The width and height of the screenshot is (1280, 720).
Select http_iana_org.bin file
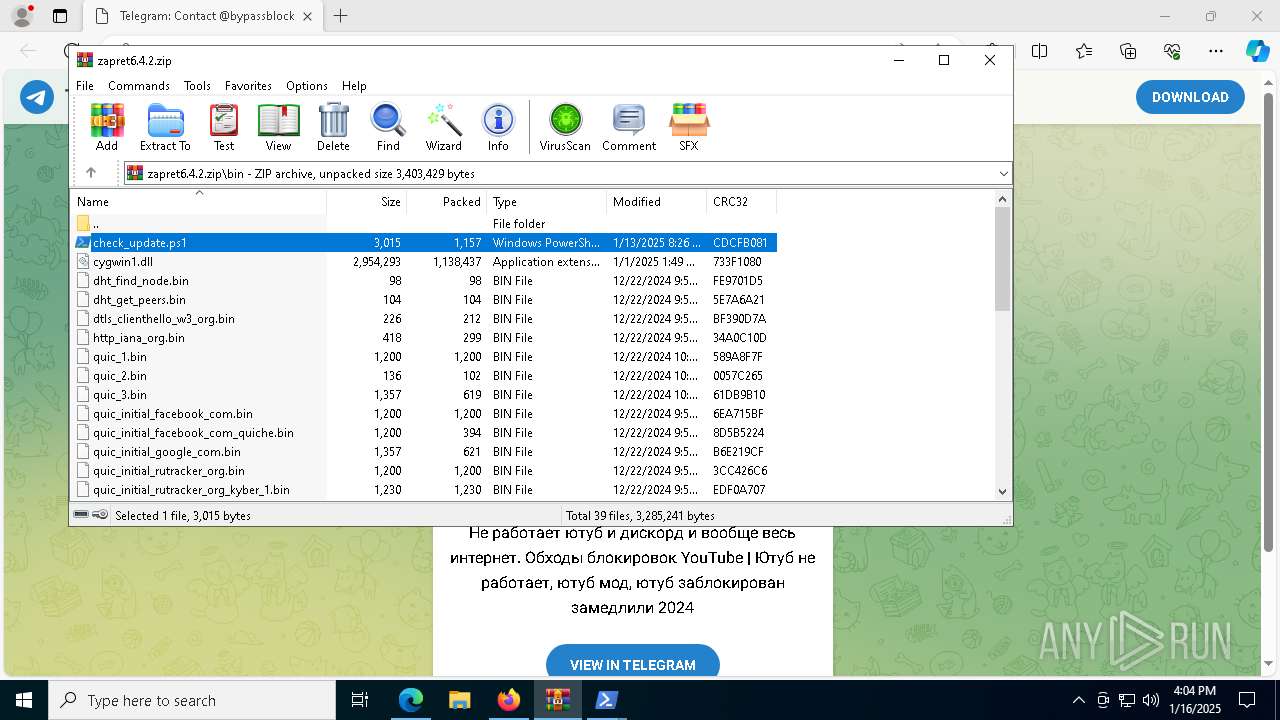point(424,338)
